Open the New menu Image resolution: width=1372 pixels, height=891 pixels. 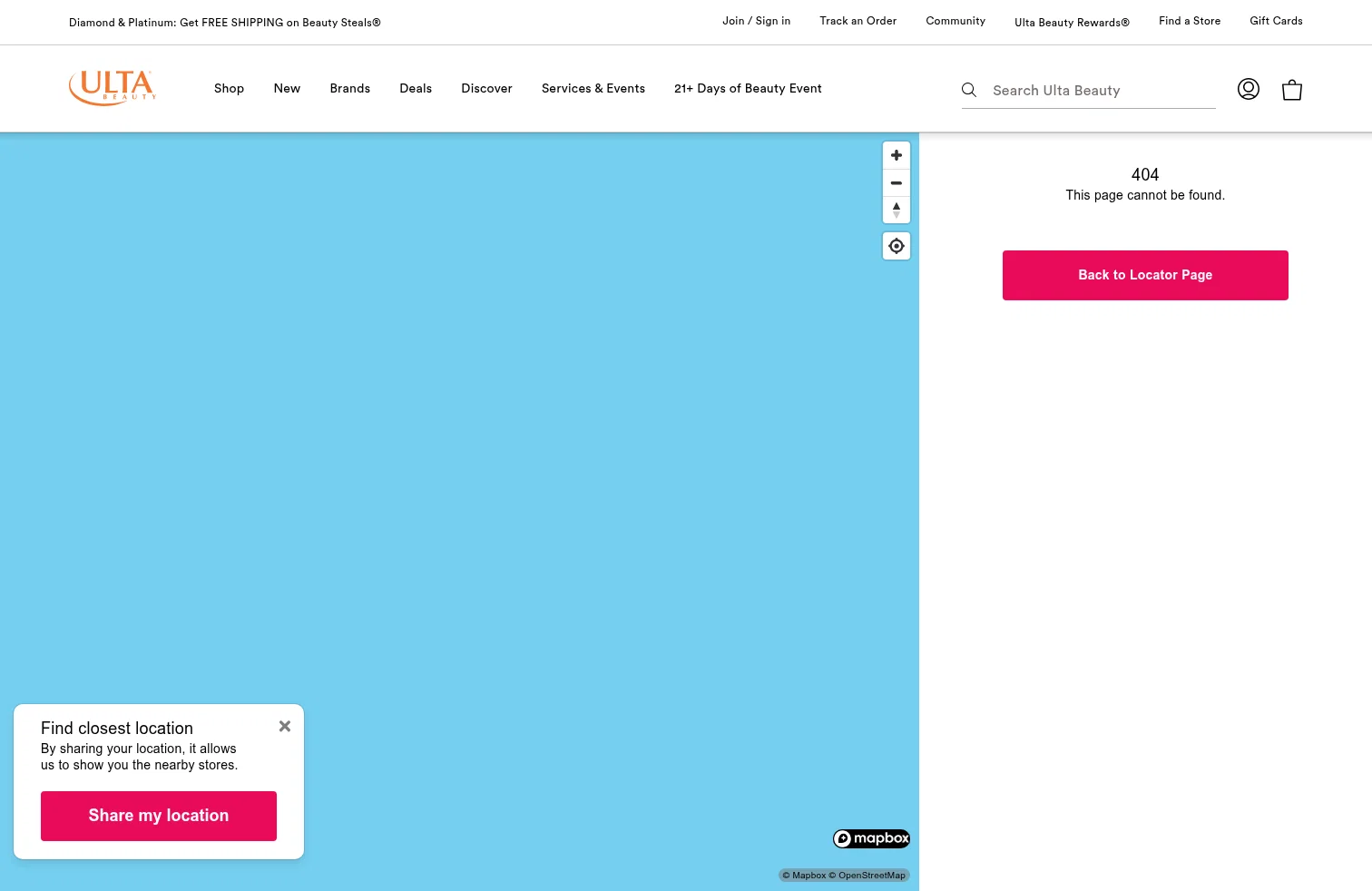pyautogui.click(x=287, y=88)
